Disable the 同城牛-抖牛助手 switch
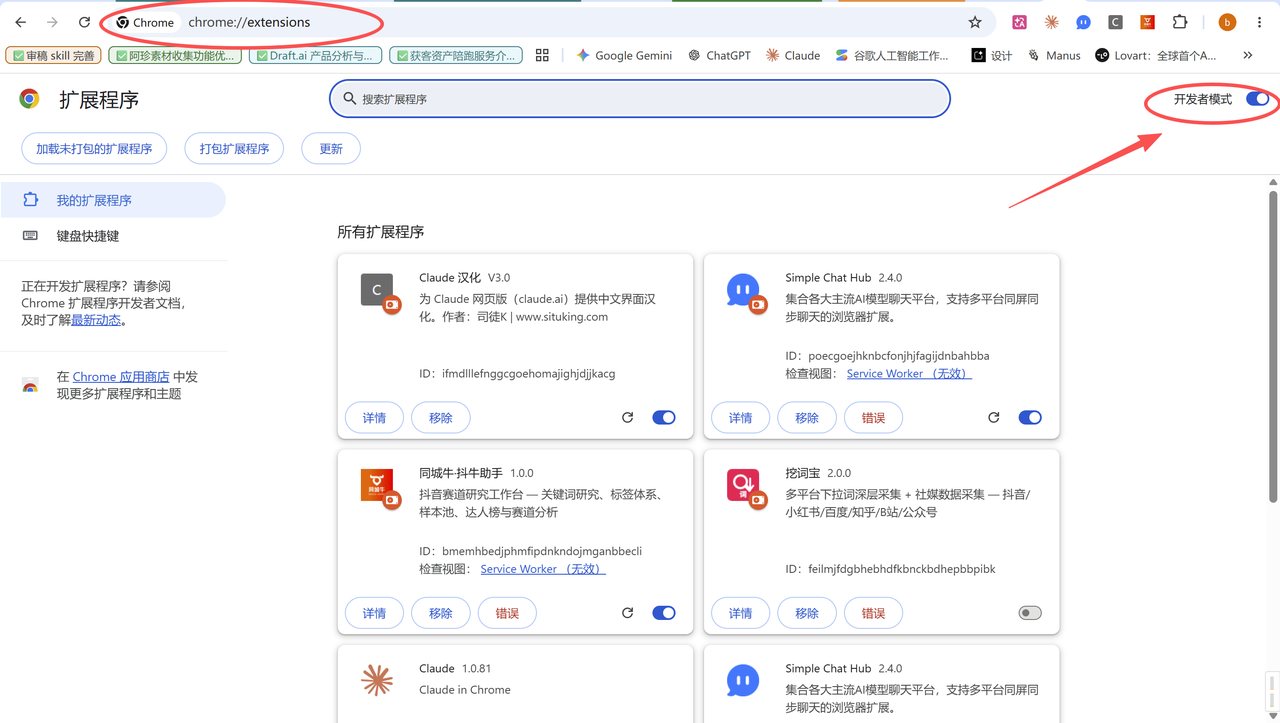Image resolution: width=1280 pixels, height=723 pixels. [x=664, y=613]
